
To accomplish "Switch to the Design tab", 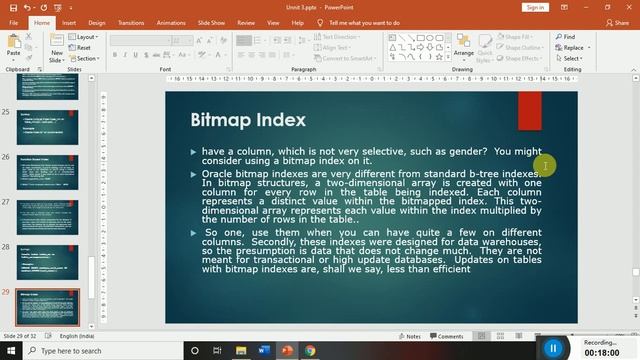I will click(x=97, y=23).
